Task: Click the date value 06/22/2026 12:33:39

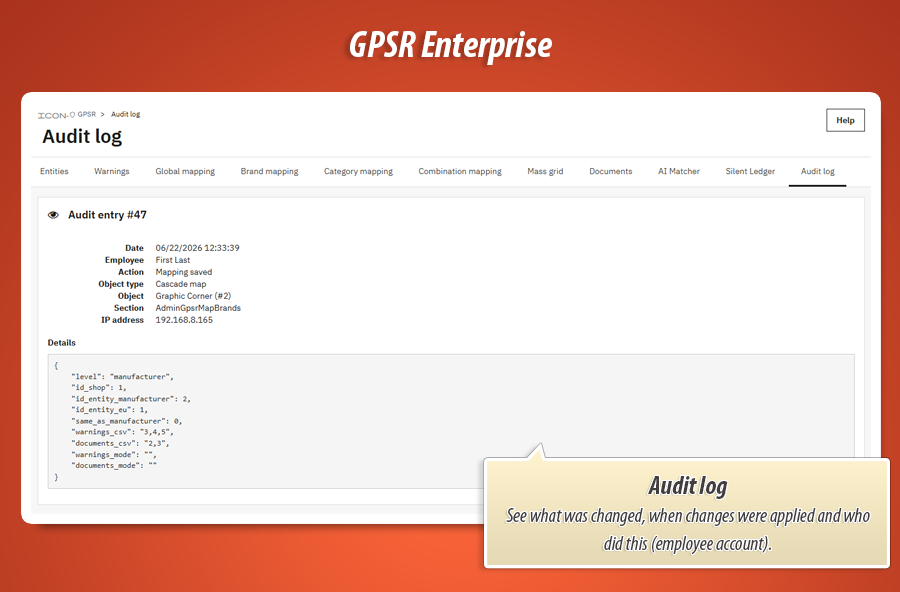Action: (197, 248)
